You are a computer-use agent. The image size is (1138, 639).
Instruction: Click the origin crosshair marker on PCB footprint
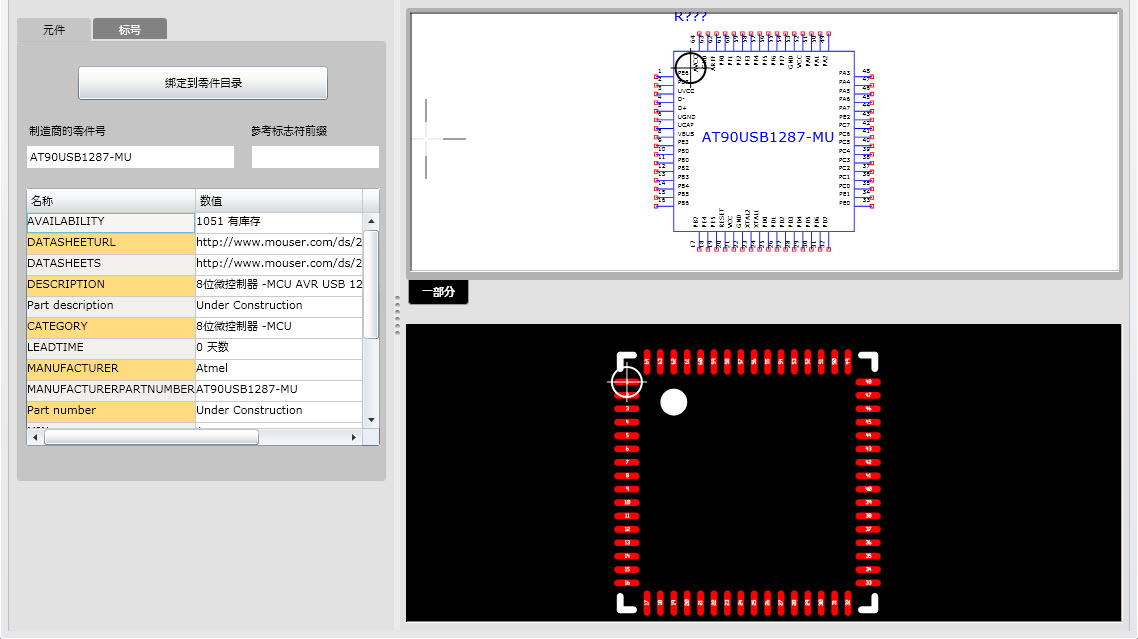626,382
